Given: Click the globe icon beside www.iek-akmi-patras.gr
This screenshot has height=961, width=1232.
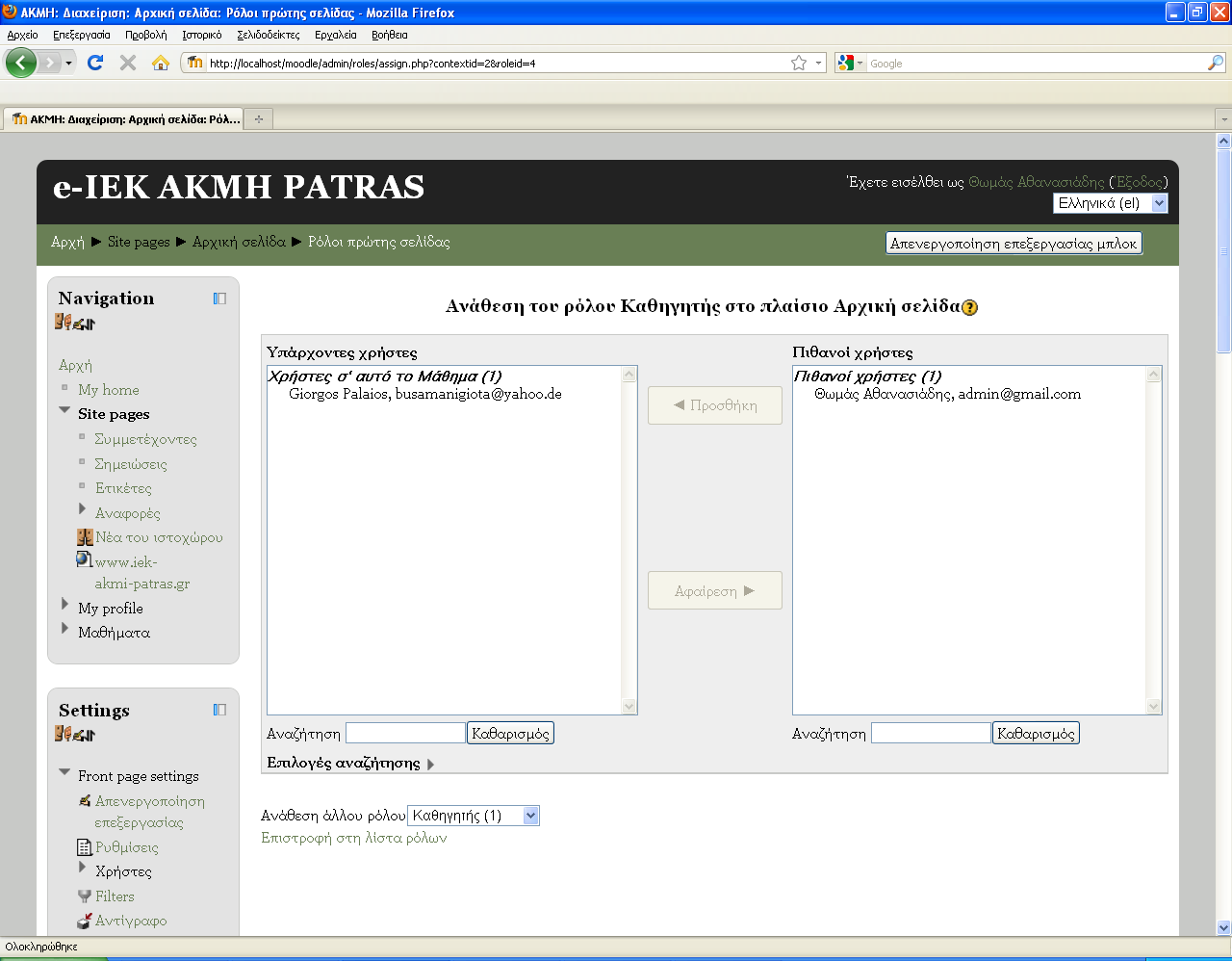Looking at the screenshot, I should click(85, 559).
